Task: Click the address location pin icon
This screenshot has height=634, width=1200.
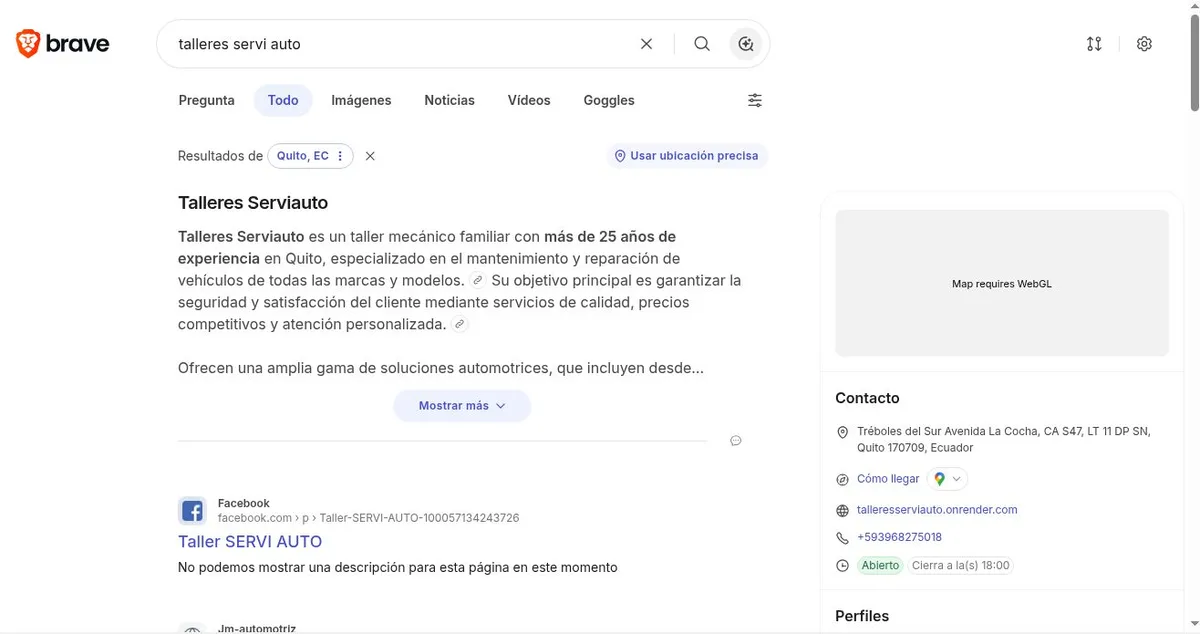Action: (842, 433)
